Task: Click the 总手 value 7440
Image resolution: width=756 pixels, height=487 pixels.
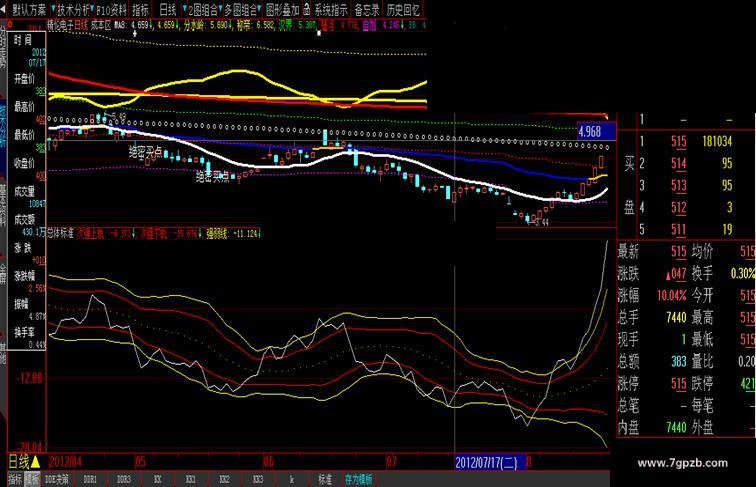Action: tap(676, 317)
